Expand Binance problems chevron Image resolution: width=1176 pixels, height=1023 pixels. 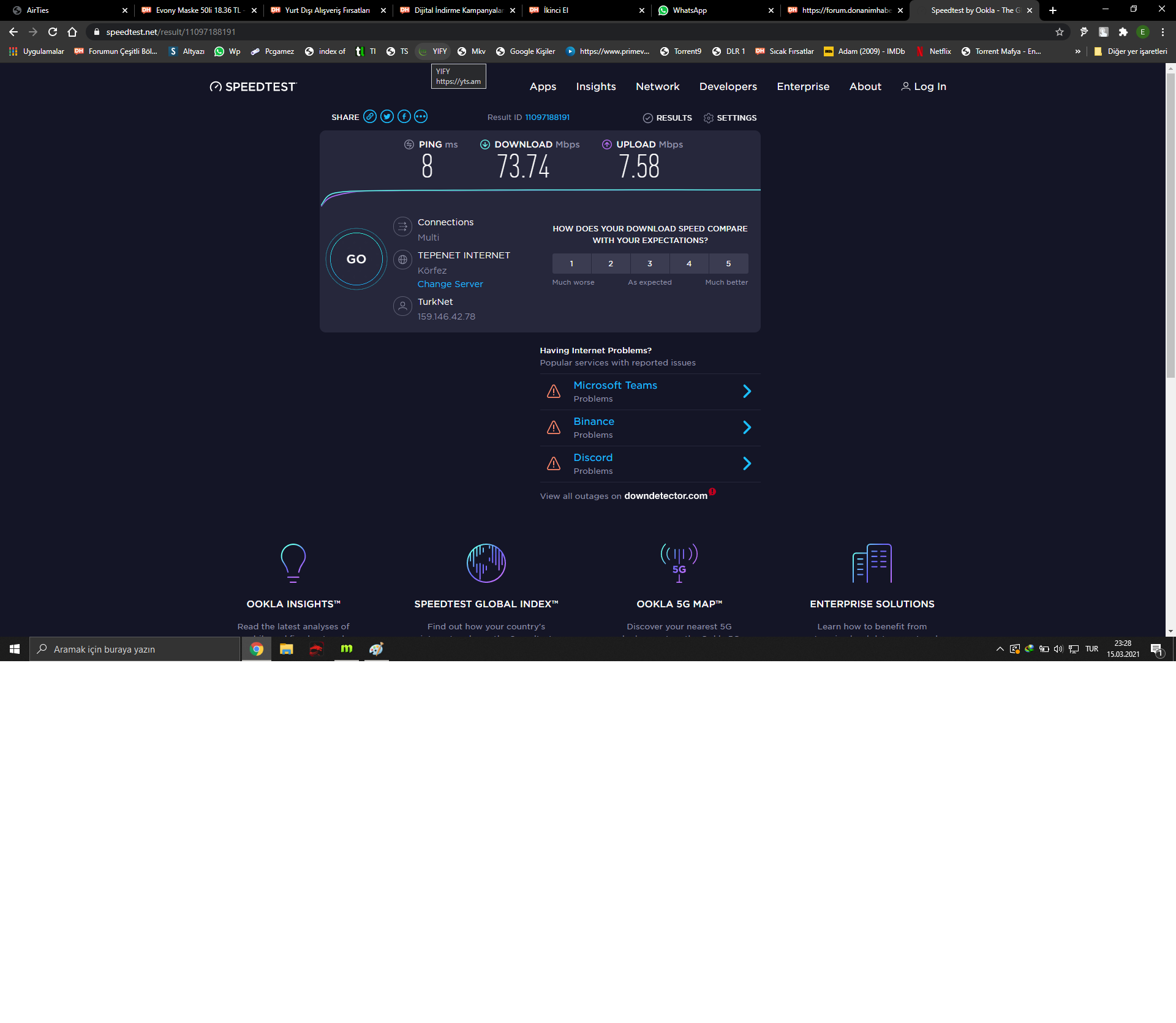tap(747, 427)
